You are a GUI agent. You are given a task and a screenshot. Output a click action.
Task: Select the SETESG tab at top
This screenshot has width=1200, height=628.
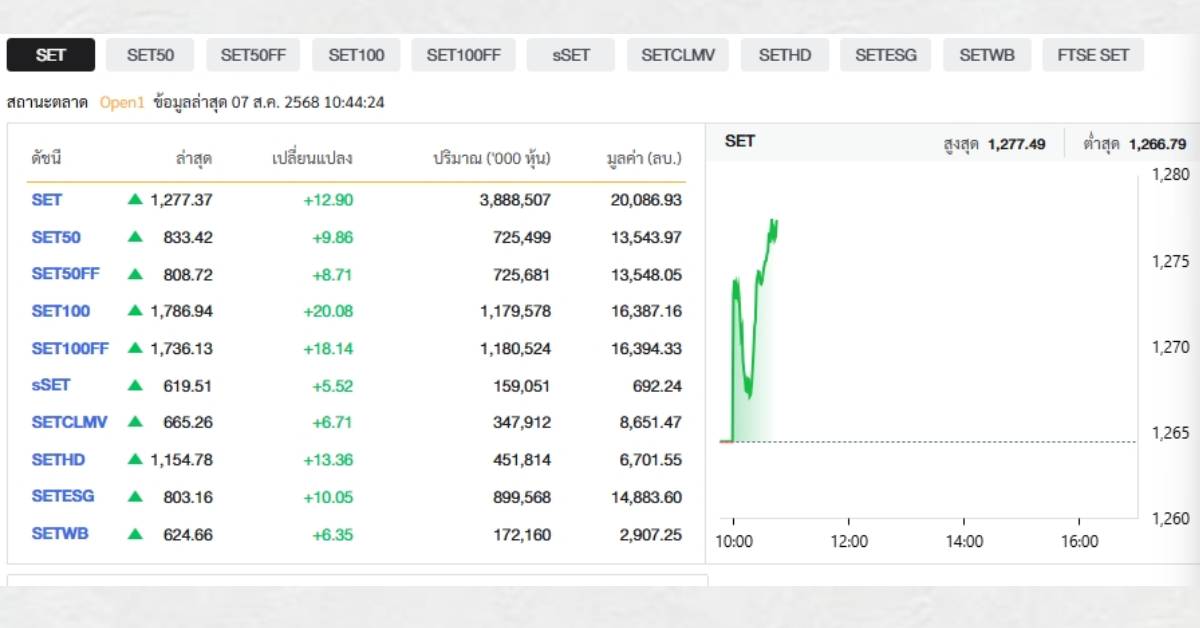pyautogui.click(x=885, y=55)
